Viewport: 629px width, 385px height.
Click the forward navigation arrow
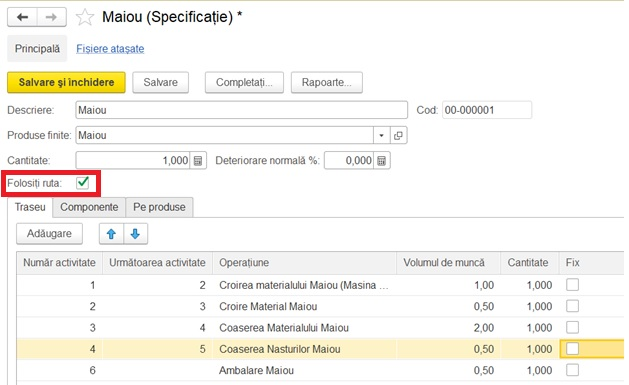click(x=51, y=17)
